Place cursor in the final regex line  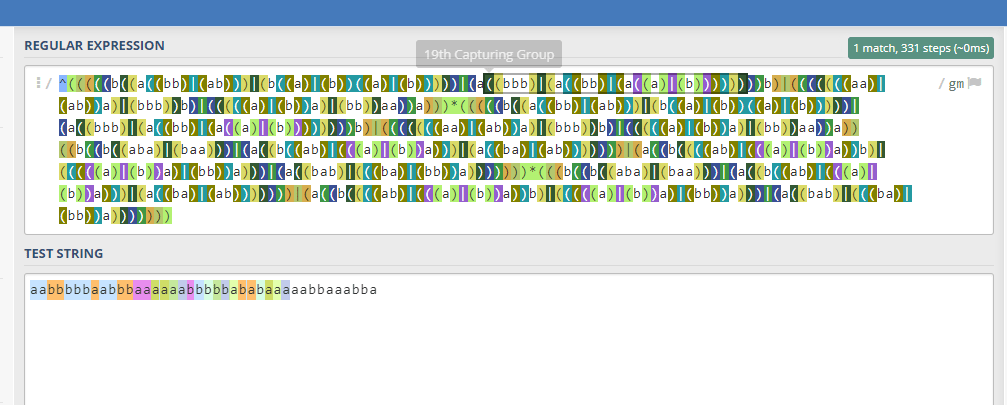[115, 216]
